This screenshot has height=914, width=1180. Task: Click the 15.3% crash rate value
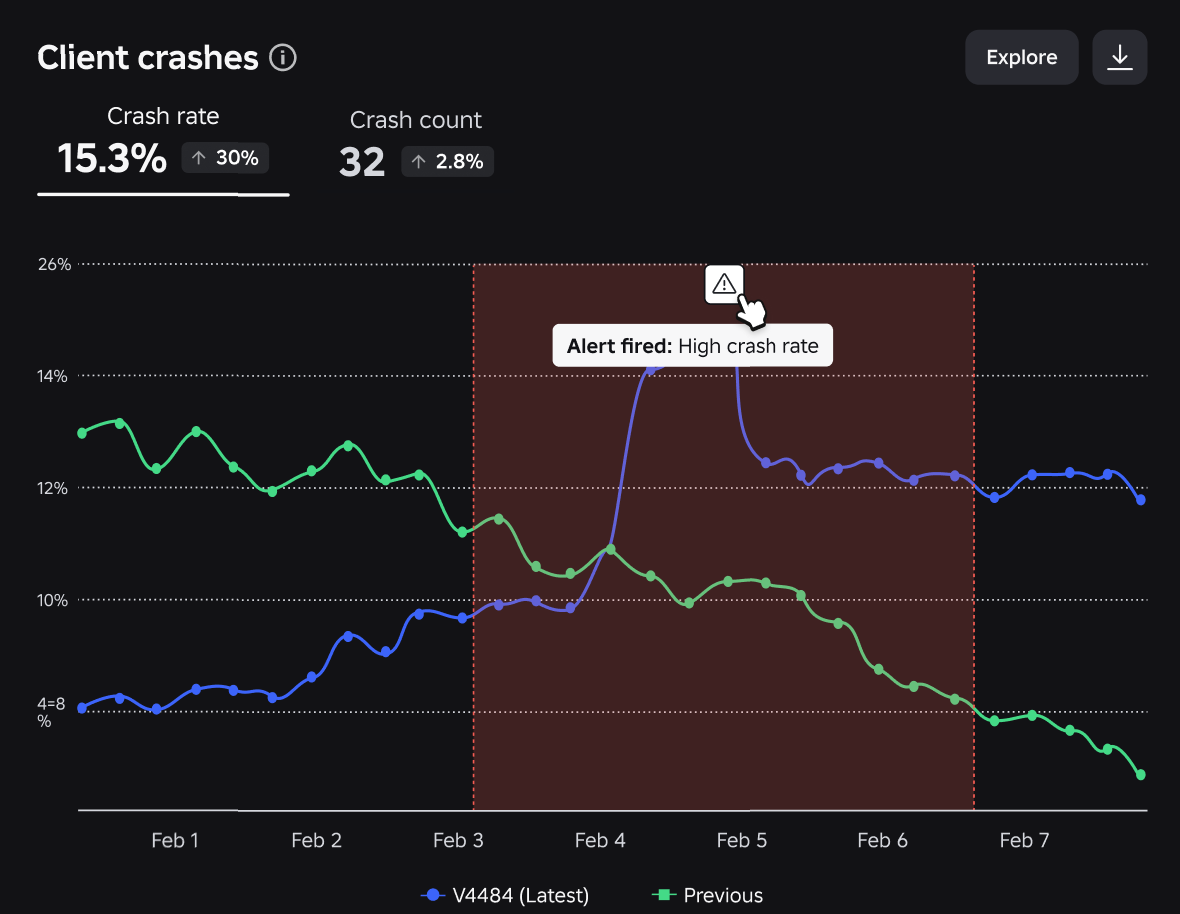tap(112, 158)
